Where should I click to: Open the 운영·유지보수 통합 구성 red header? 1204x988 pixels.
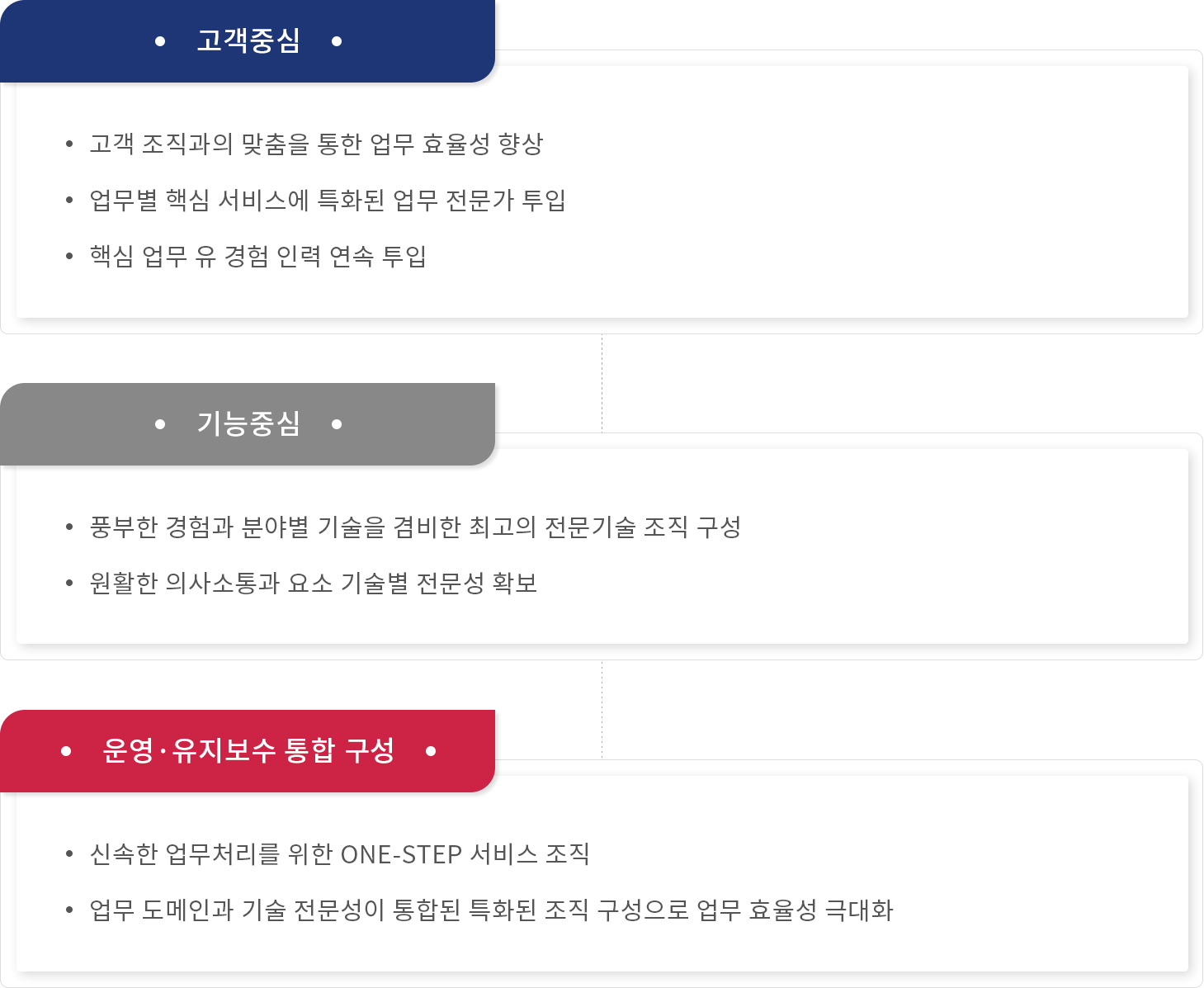click(x=248, y=751)
